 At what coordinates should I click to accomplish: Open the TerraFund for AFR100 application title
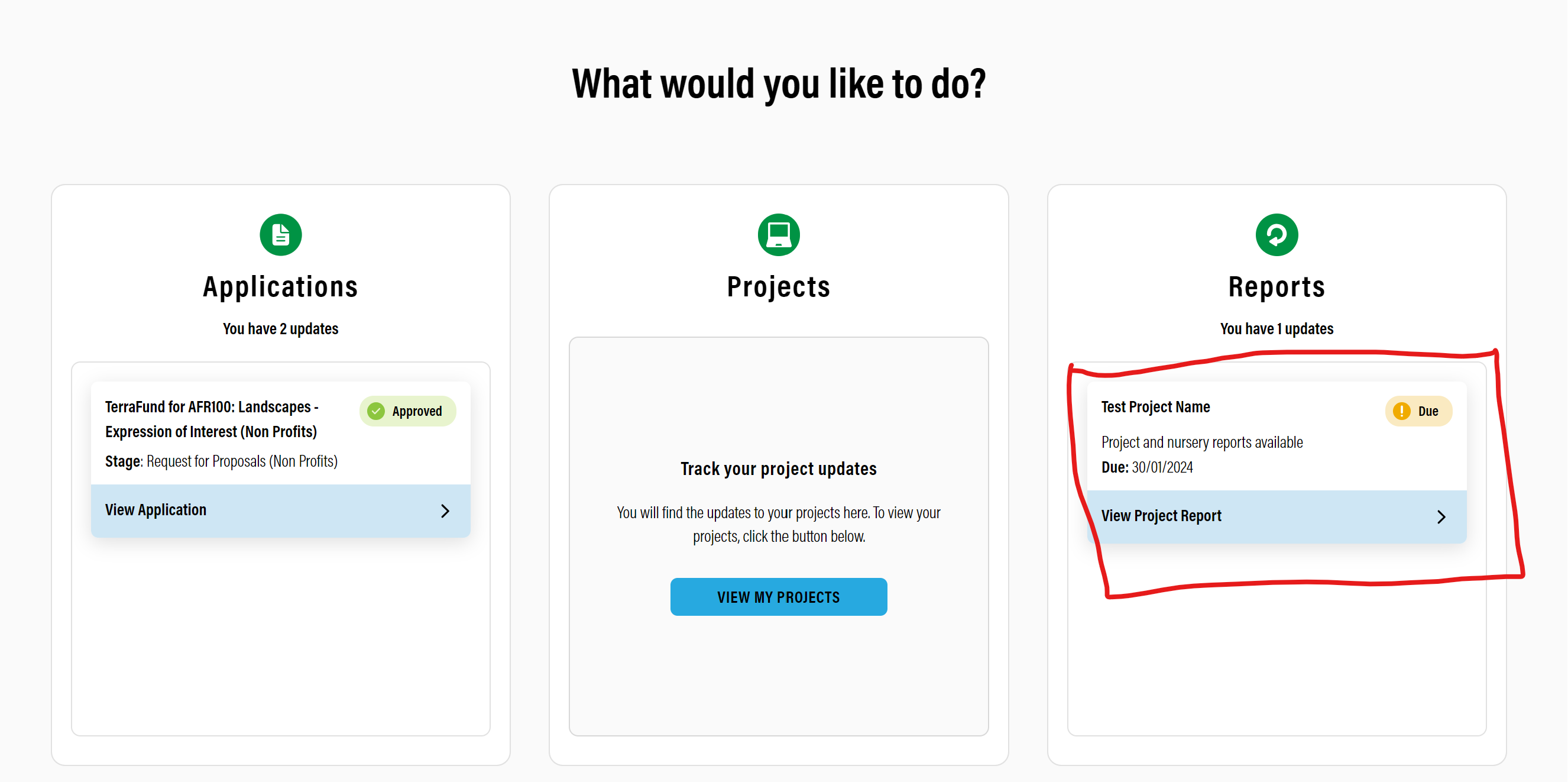click(x=212, y=419)
